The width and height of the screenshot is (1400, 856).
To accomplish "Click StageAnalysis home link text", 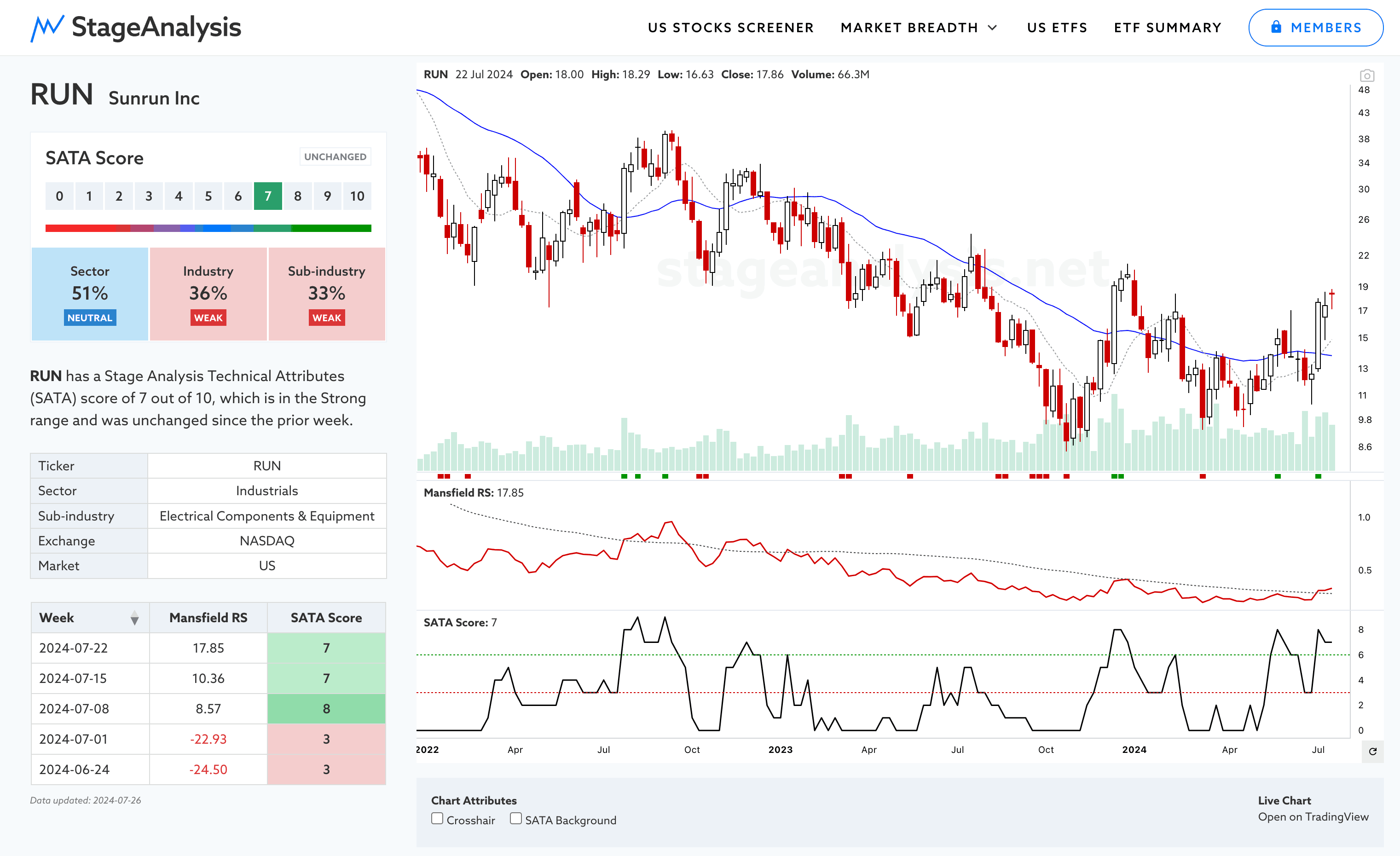I will pos(156,27).
